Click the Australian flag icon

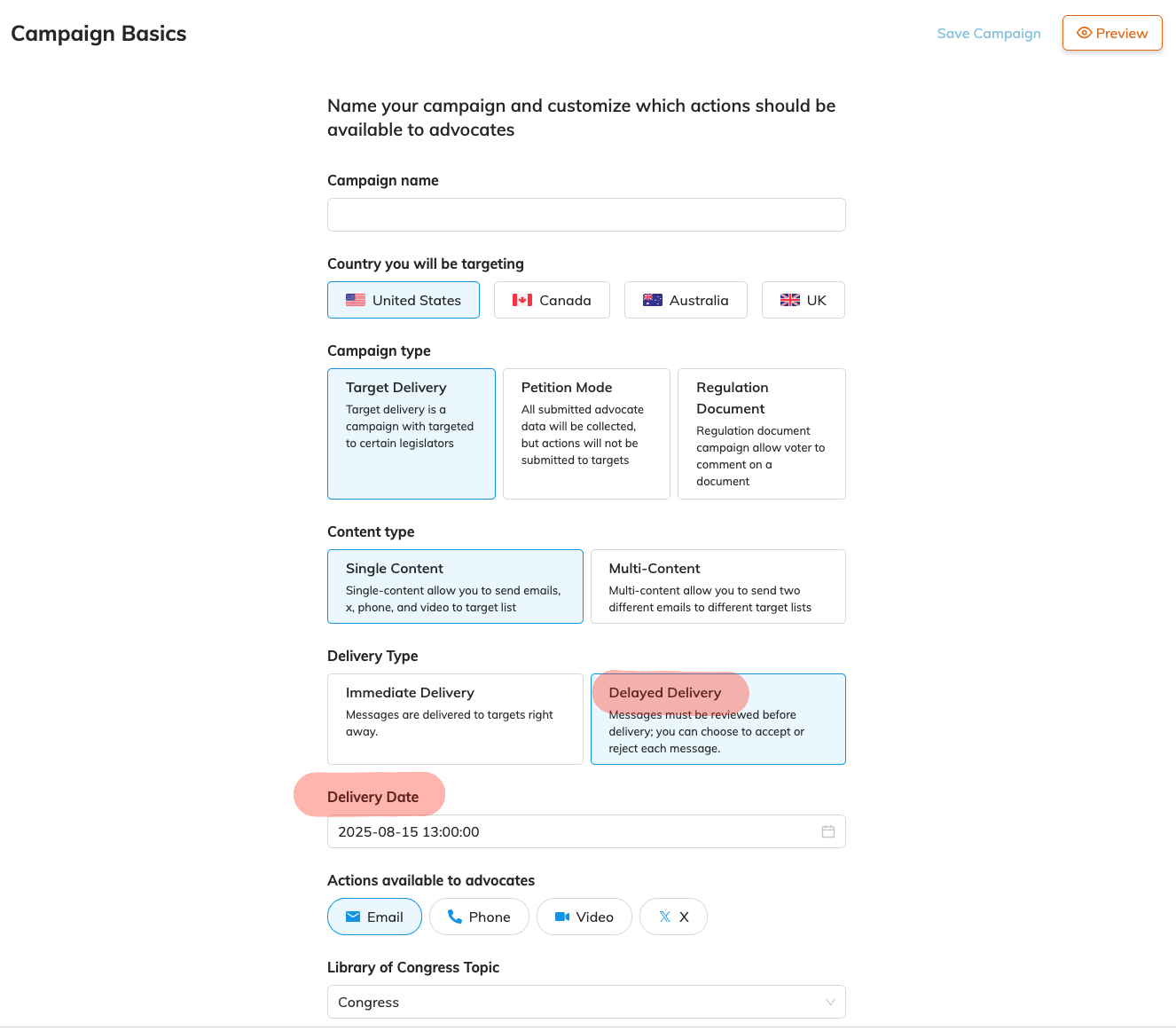tap(653, 300)
